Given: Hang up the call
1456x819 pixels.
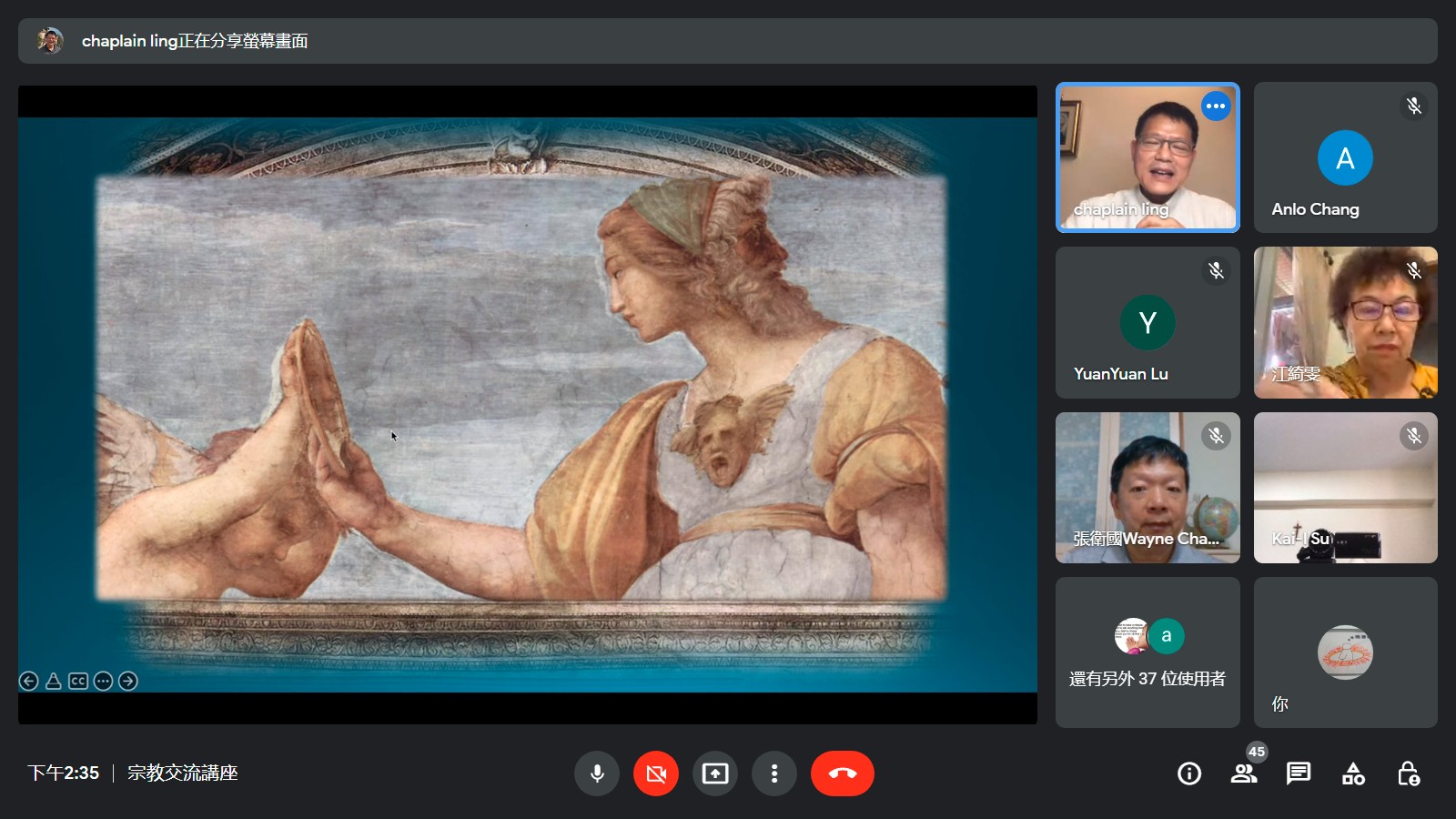Looking at the screenshot, I should (842, 773).
